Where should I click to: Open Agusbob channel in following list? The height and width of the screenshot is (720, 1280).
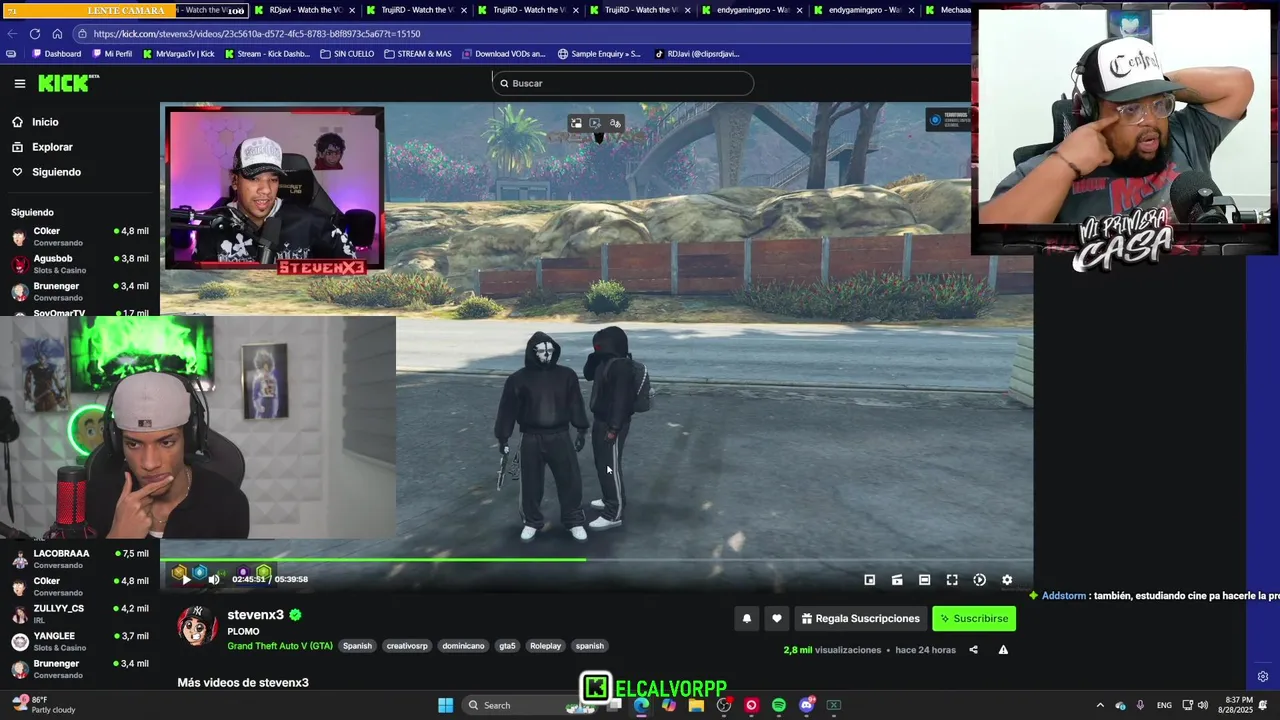[80, 264]
